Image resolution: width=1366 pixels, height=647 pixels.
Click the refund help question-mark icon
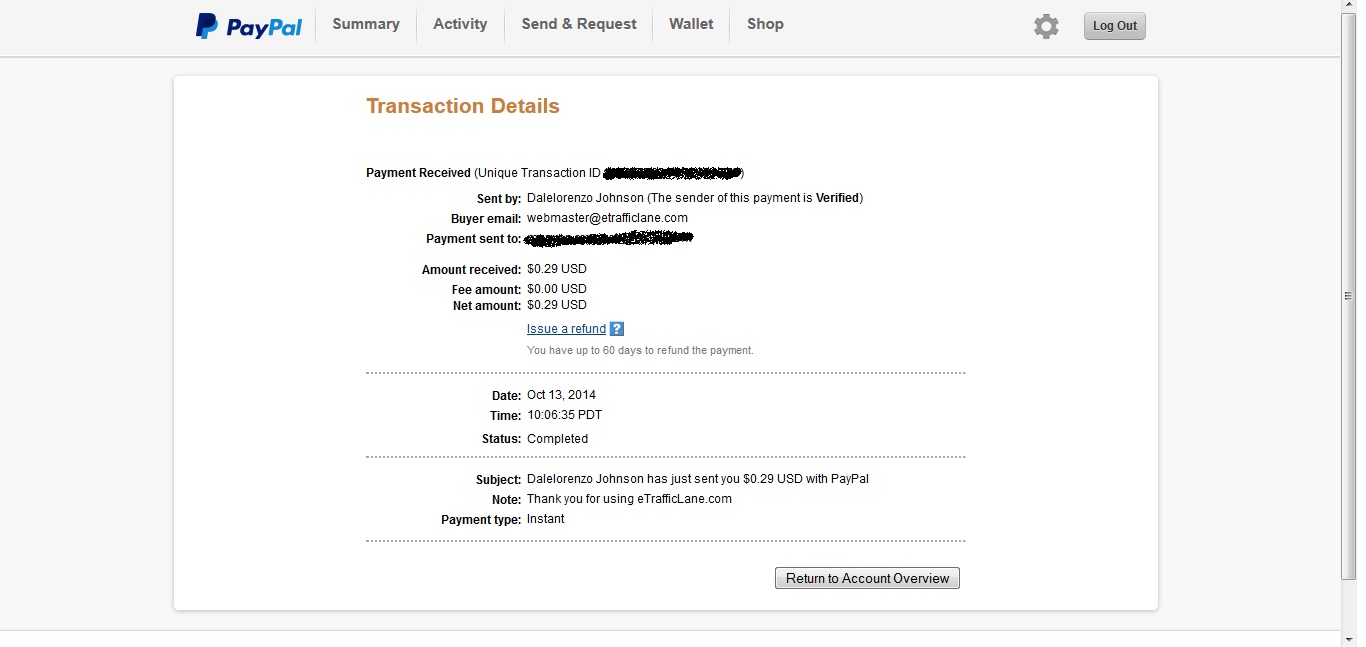[617, 329]
